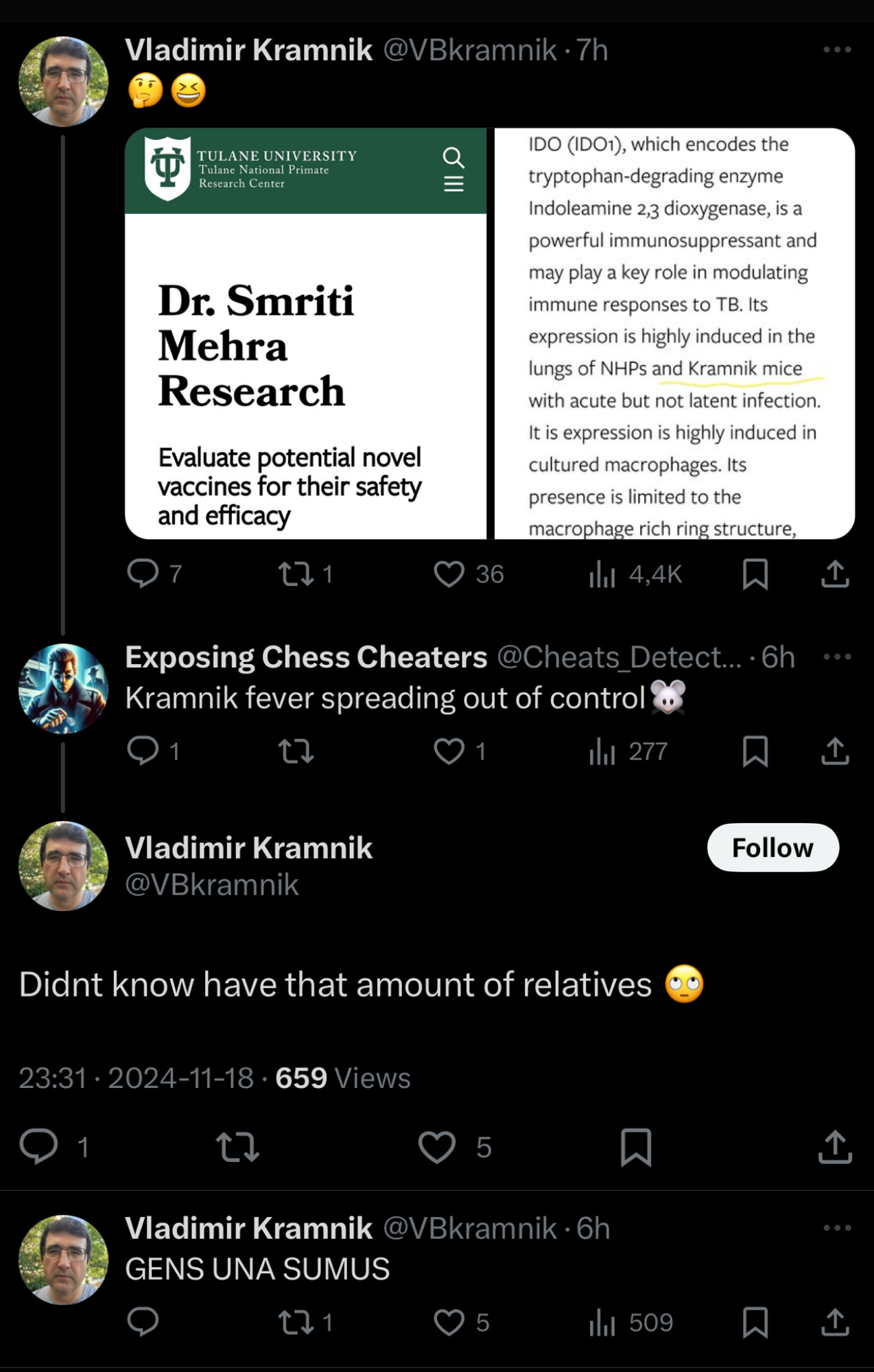The image size is (874, 1372).
Task: Reply to the main relatives tweet
Action: 38,1146
